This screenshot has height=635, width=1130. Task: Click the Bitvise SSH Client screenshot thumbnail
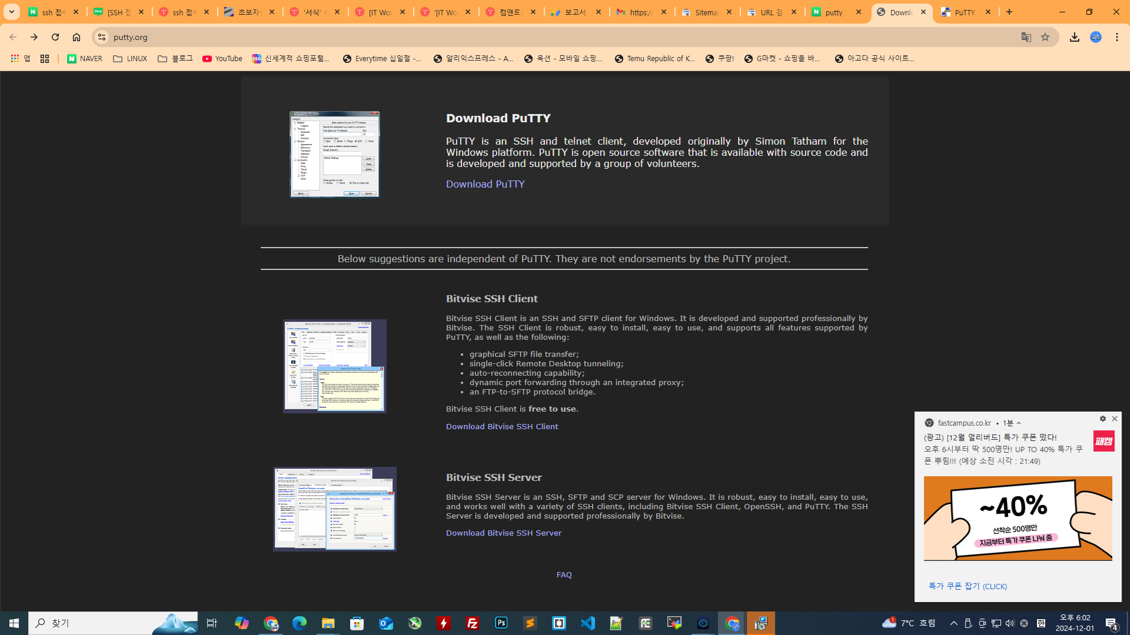click(334, 366)
